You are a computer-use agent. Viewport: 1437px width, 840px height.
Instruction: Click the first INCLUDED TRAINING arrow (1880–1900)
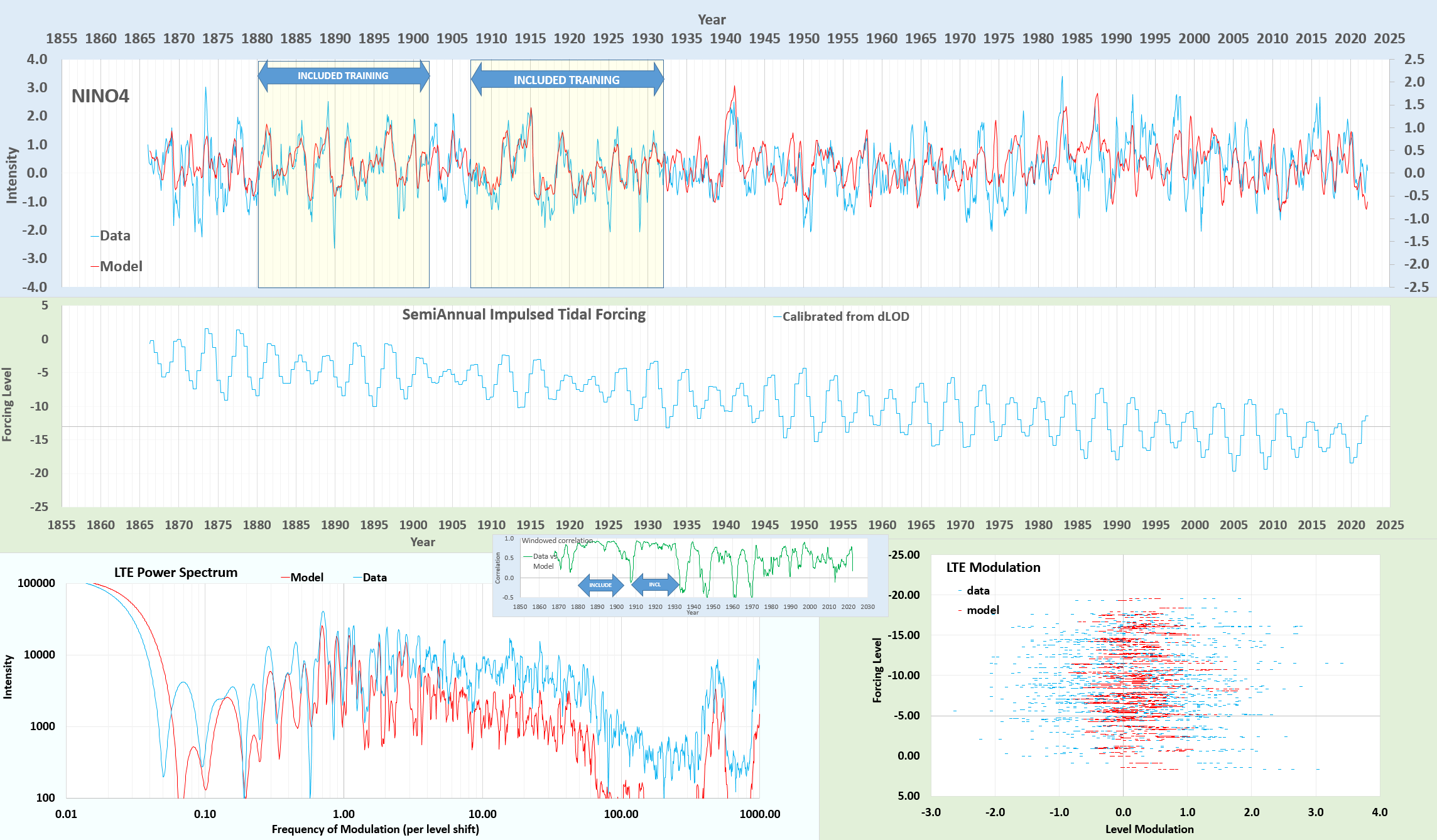pos(343,76)
